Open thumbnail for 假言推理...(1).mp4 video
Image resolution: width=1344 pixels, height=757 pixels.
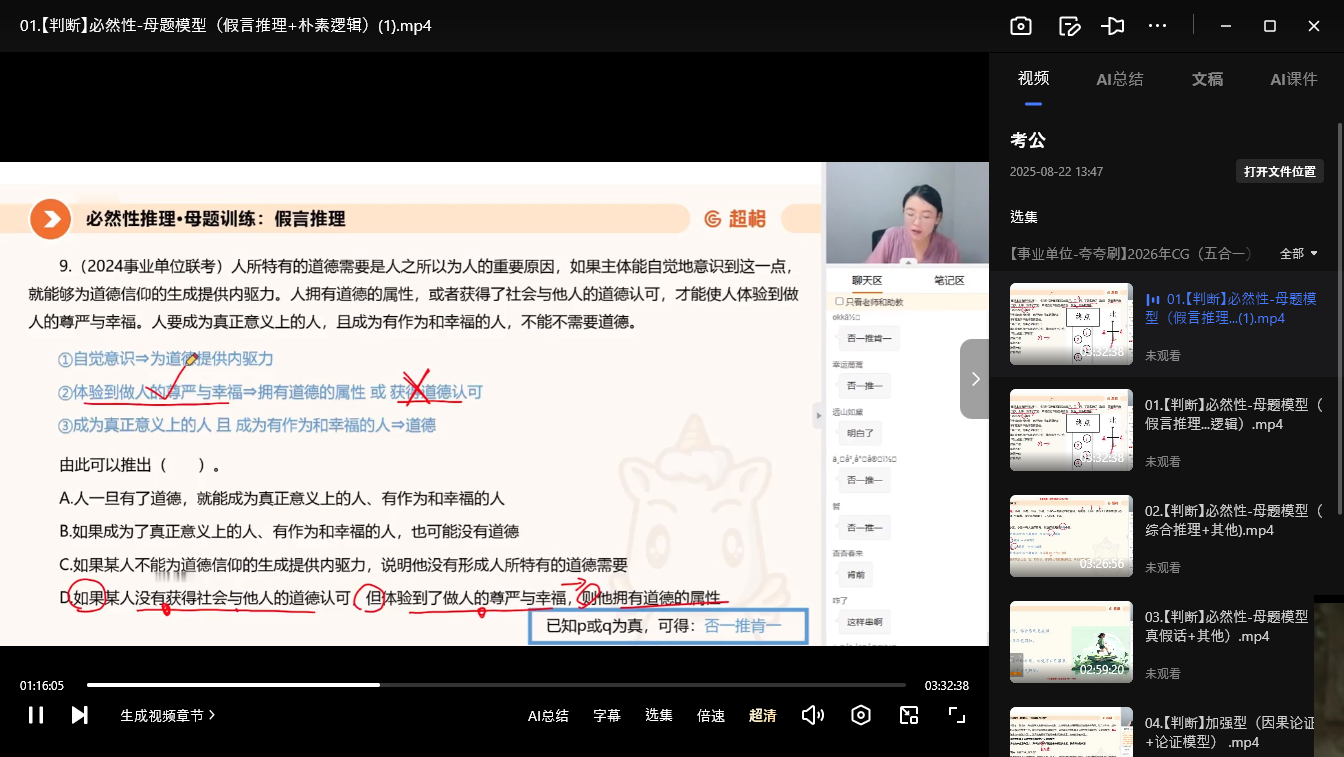tap(1071, 324)
